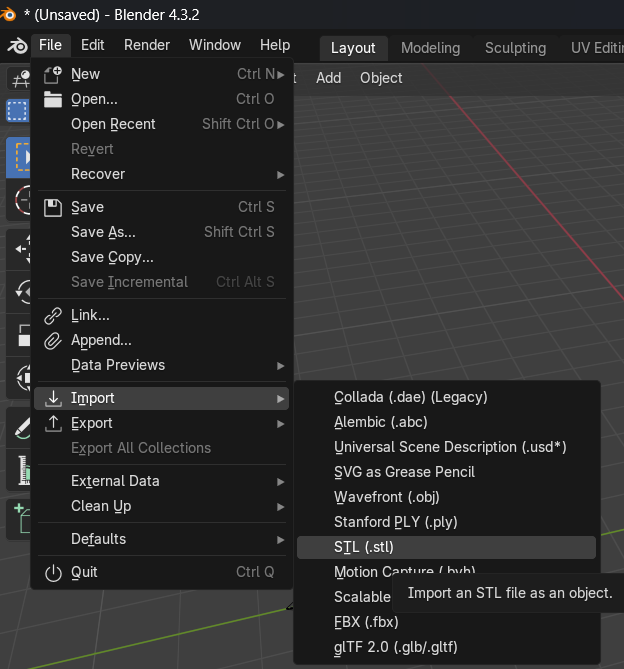Import glTF 2.0 (.glb/.gltf) file
The height and width of the screenshot is (669, 624).
[x=447, y=647]
